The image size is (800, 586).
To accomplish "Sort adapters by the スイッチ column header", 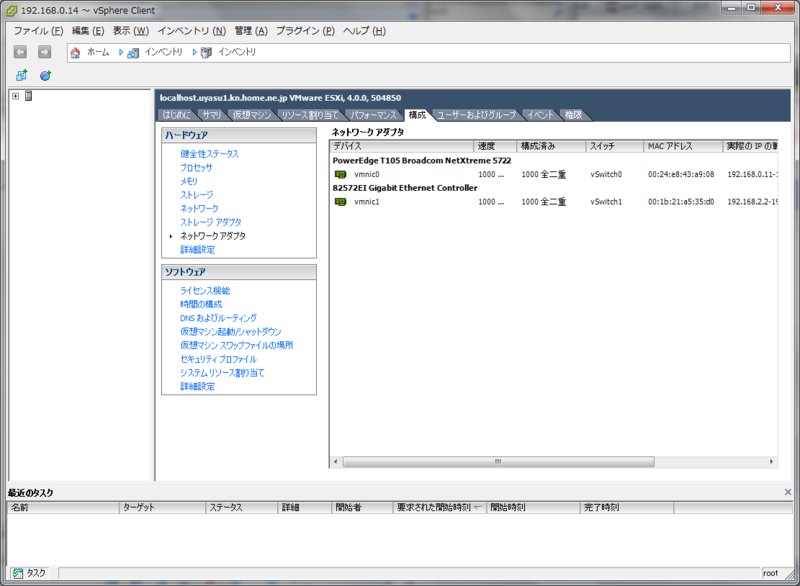I will click(614, 146).
